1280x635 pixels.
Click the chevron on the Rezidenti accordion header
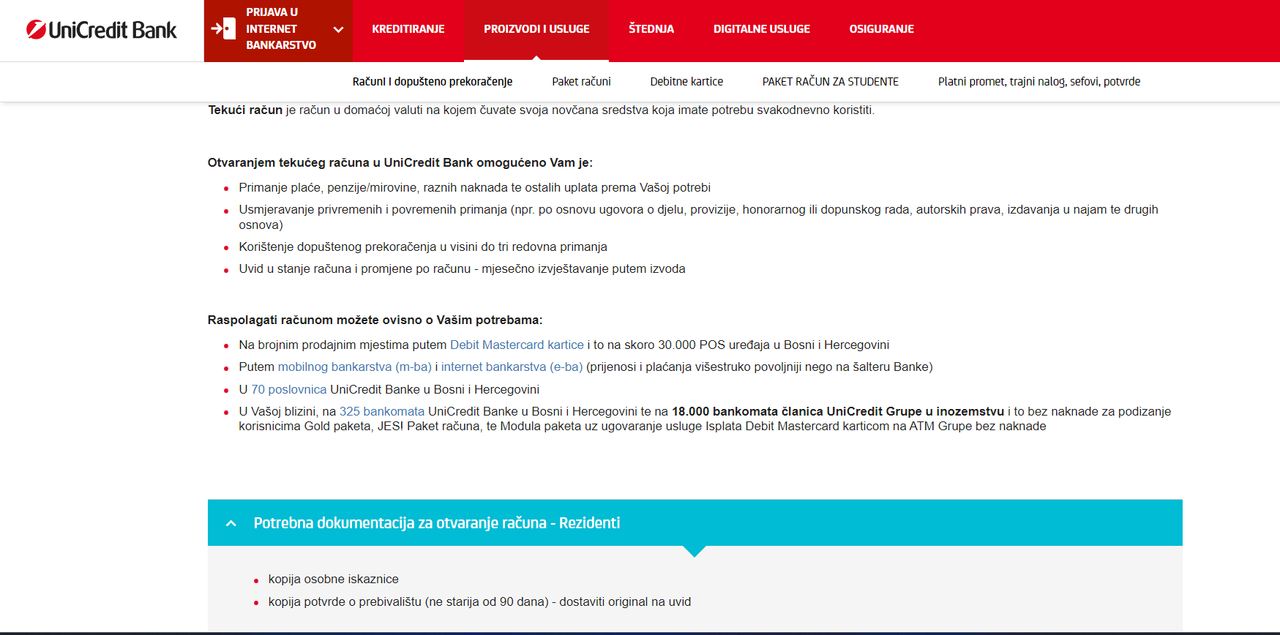coord(231,523)
